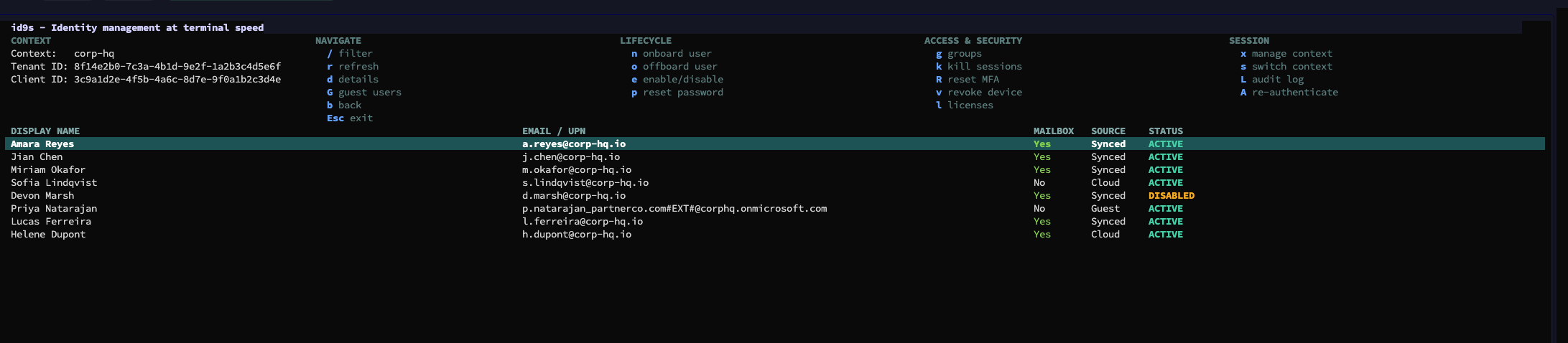The width and height of the screenshot is (1568, 343).
Task: Select offboard user command
Action: point(674,67)
